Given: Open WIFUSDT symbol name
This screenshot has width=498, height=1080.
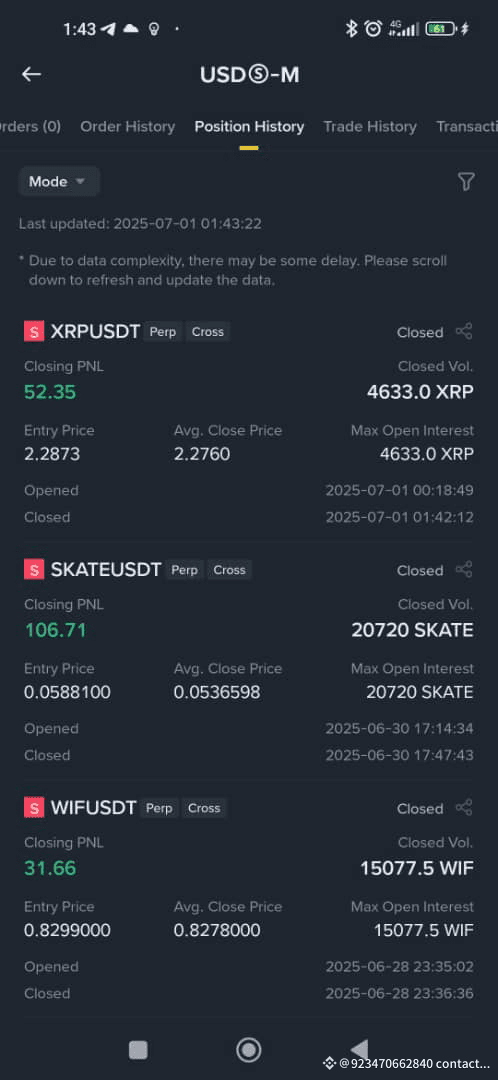Looking at the screenshot, I should pos(94,808).
